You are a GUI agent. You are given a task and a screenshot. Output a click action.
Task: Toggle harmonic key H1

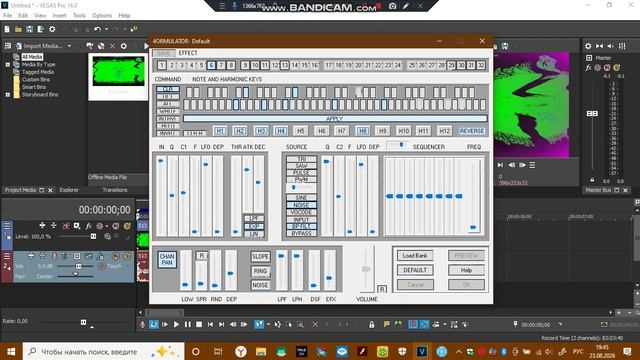(x=220, y=131)
